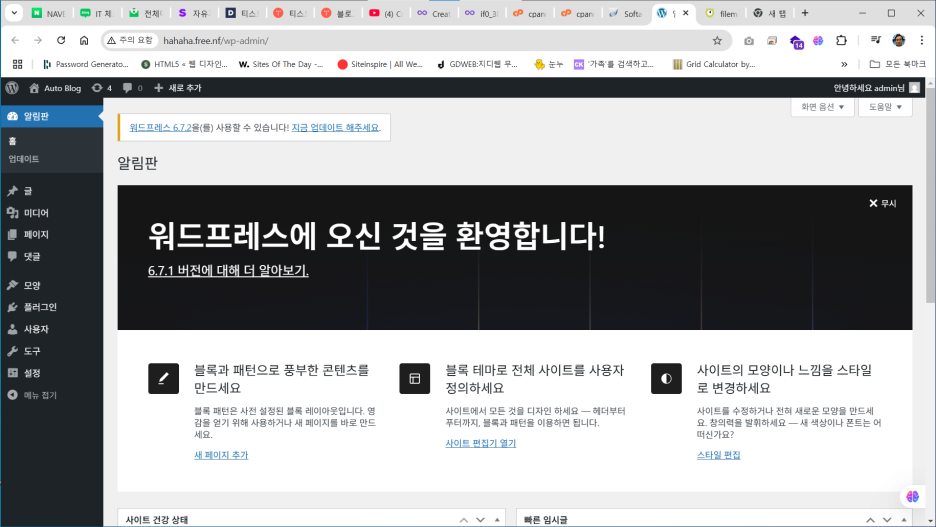Close the active WordPress tab
Viewport: 936px width, 527px height.
click(x=685, y=13)
